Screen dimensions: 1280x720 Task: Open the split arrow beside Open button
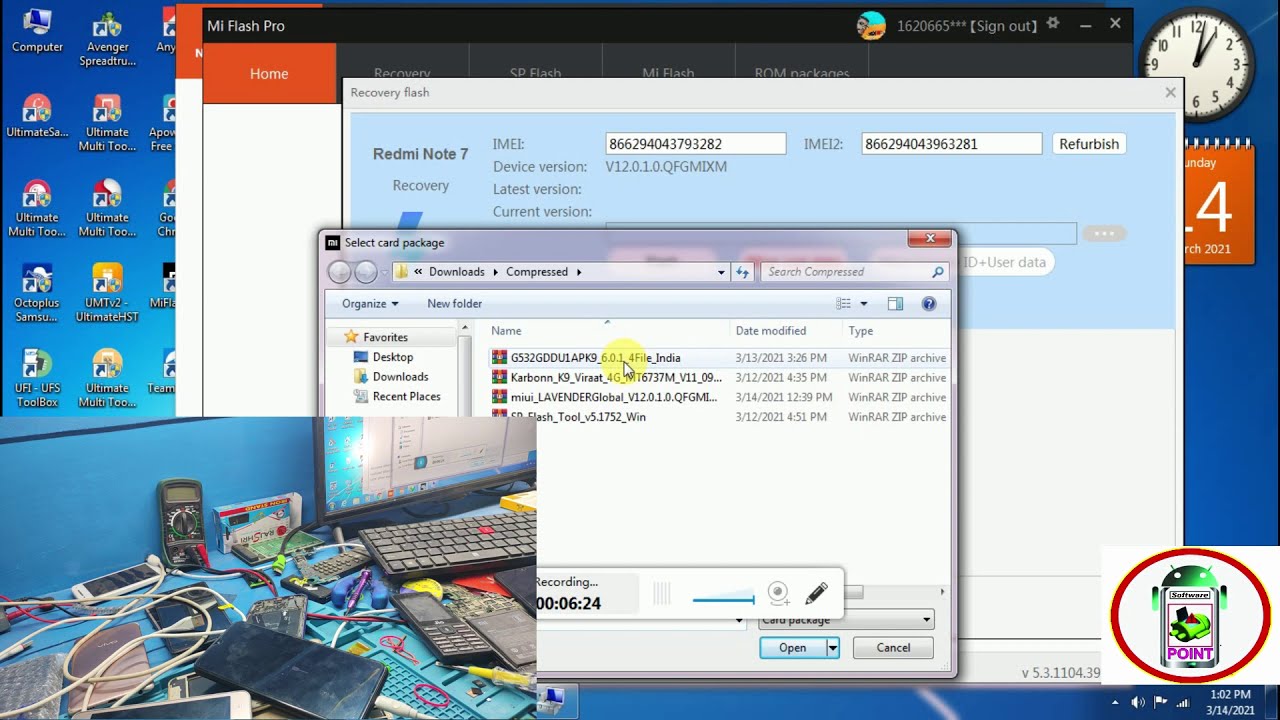click(x=832, y=648)
